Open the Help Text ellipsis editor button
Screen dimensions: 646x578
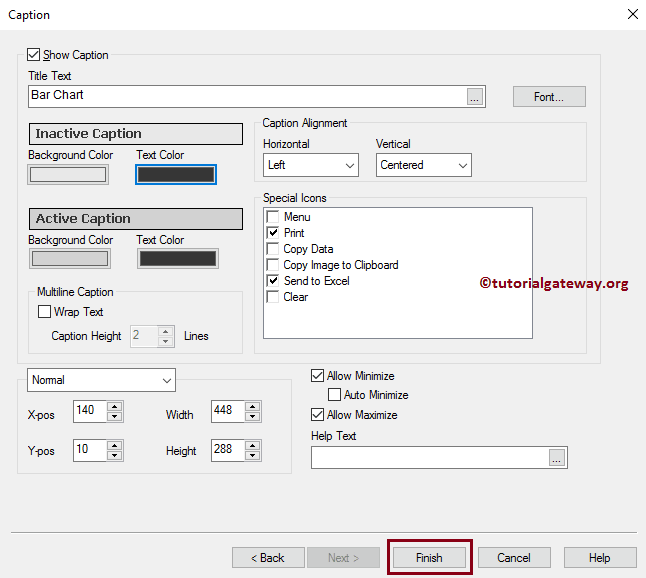tap(557, 457)
